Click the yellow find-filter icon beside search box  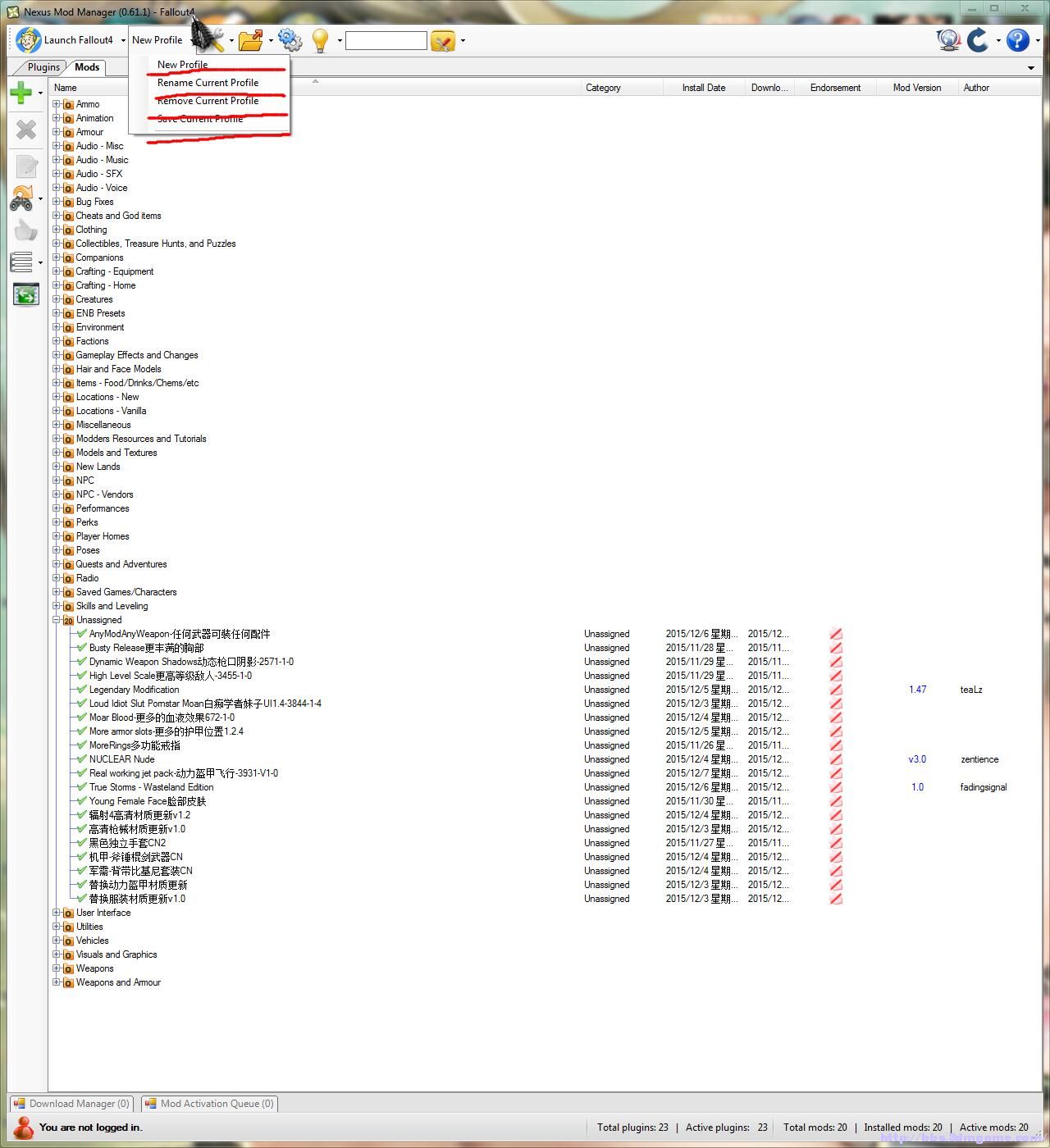click(x=443, y=40)
